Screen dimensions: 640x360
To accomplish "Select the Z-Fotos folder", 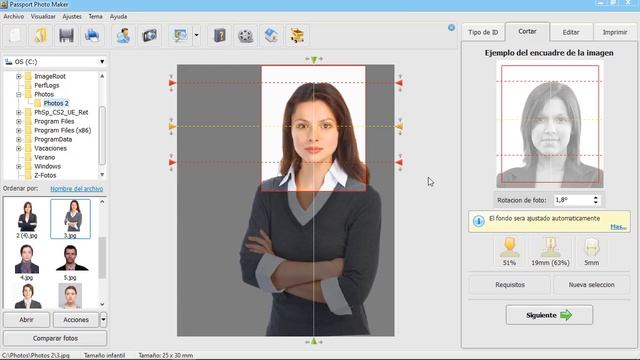I will [45, 175].
